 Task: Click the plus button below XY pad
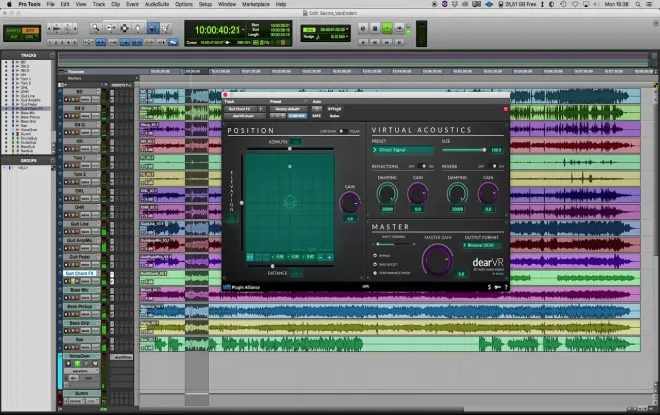[x=330, y=257]
